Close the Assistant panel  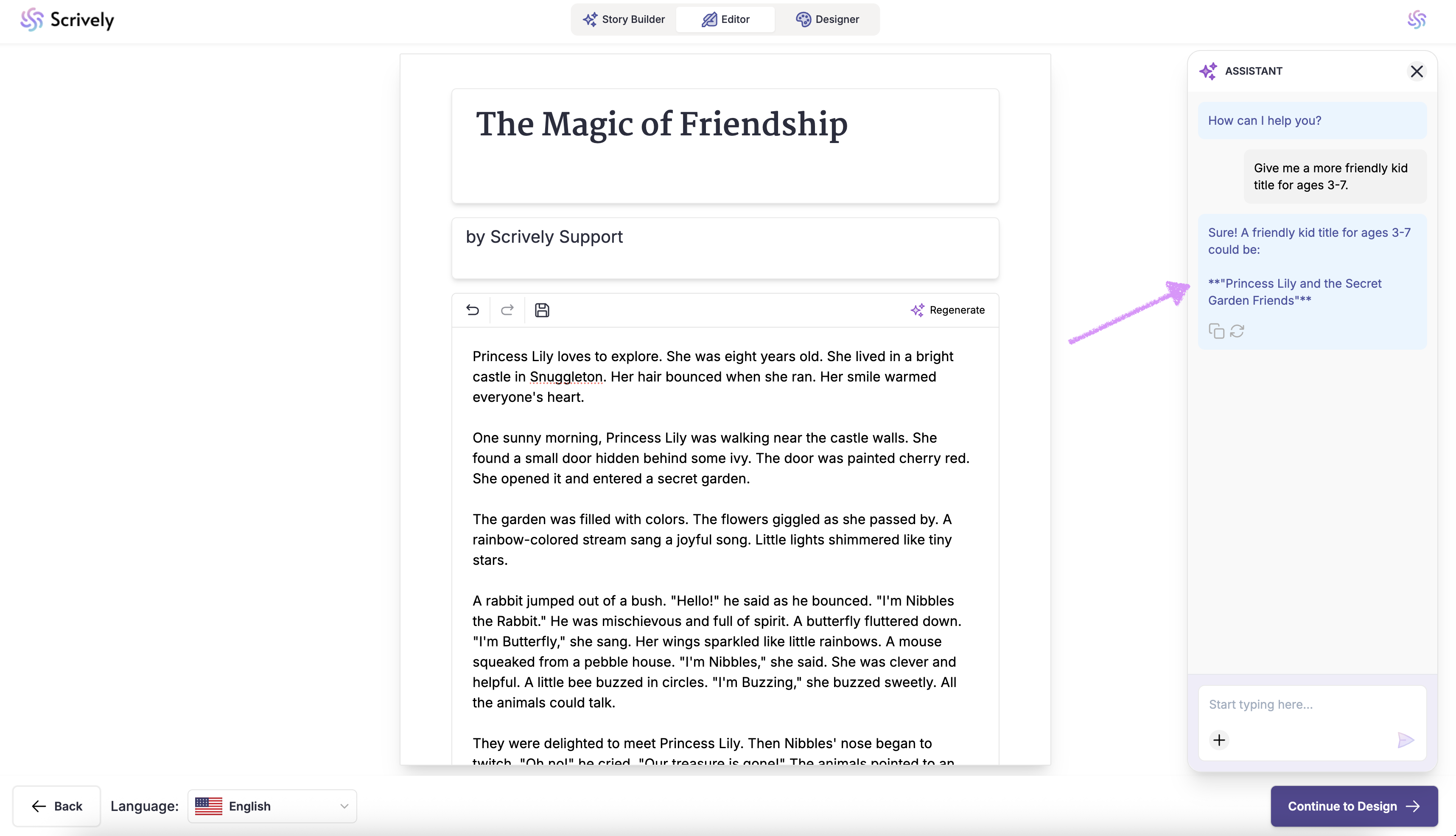[x=1417, y=71]
